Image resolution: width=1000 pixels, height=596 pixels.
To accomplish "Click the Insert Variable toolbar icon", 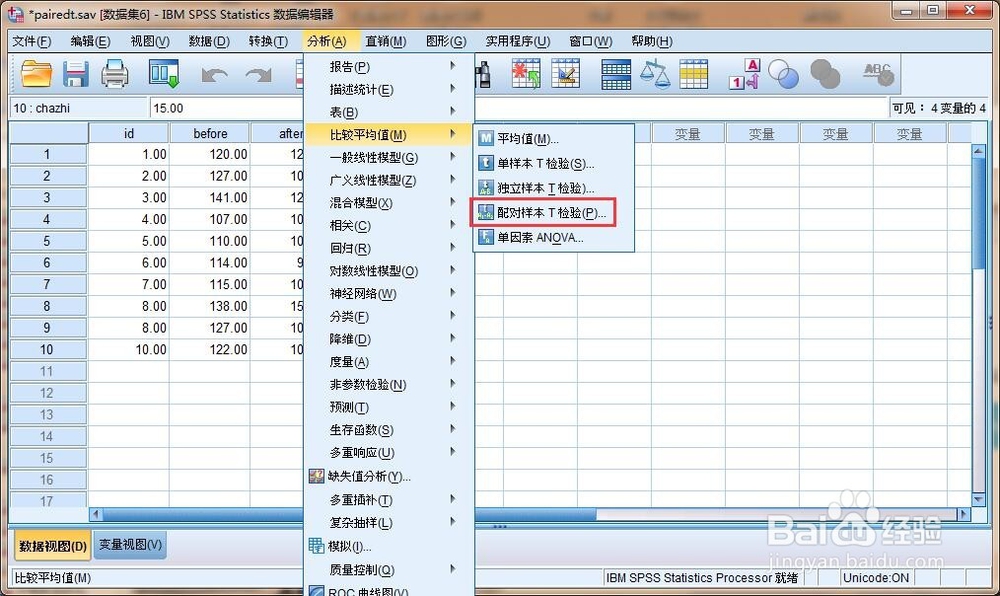I will (565, 74).
